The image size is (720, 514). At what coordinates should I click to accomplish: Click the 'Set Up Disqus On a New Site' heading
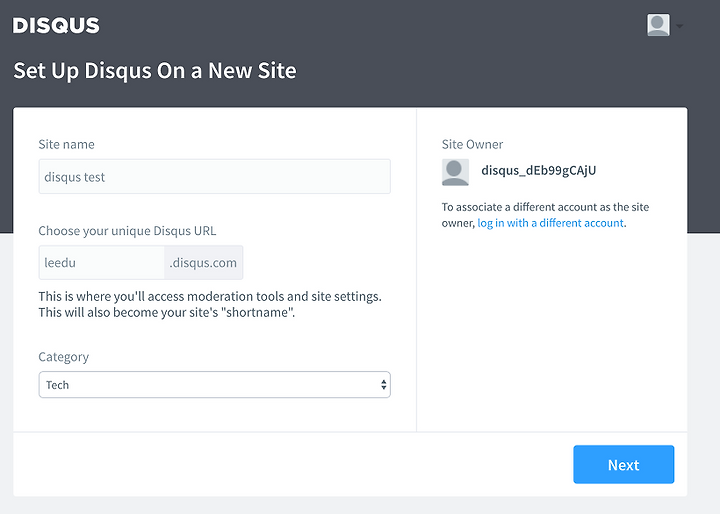155,71
